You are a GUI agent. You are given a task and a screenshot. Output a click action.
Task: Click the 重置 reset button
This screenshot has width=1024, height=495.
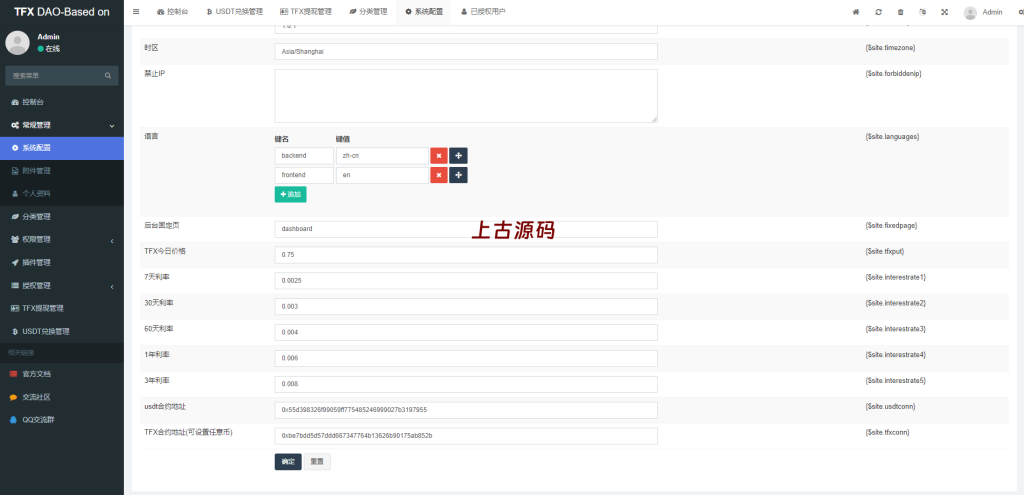coord(317,462)
